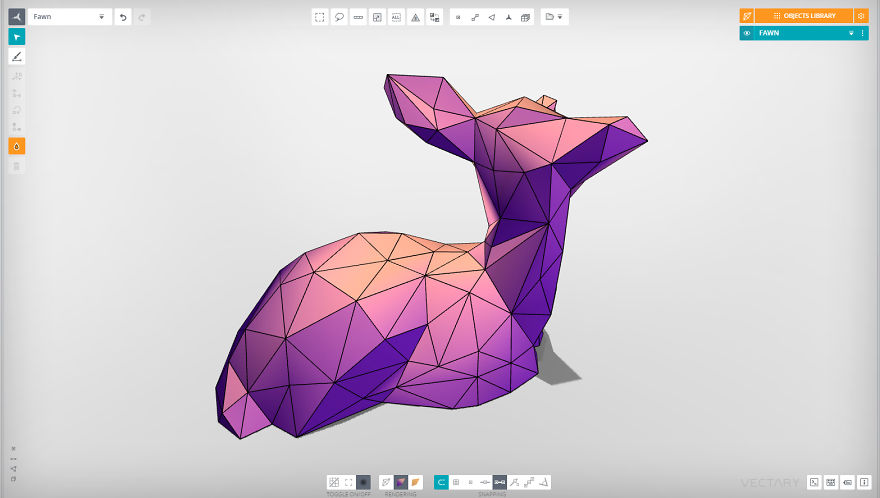Pick the lasso selection tool
Image resolution: width=880 pixels, height=498 pixels.
point(339,17)
